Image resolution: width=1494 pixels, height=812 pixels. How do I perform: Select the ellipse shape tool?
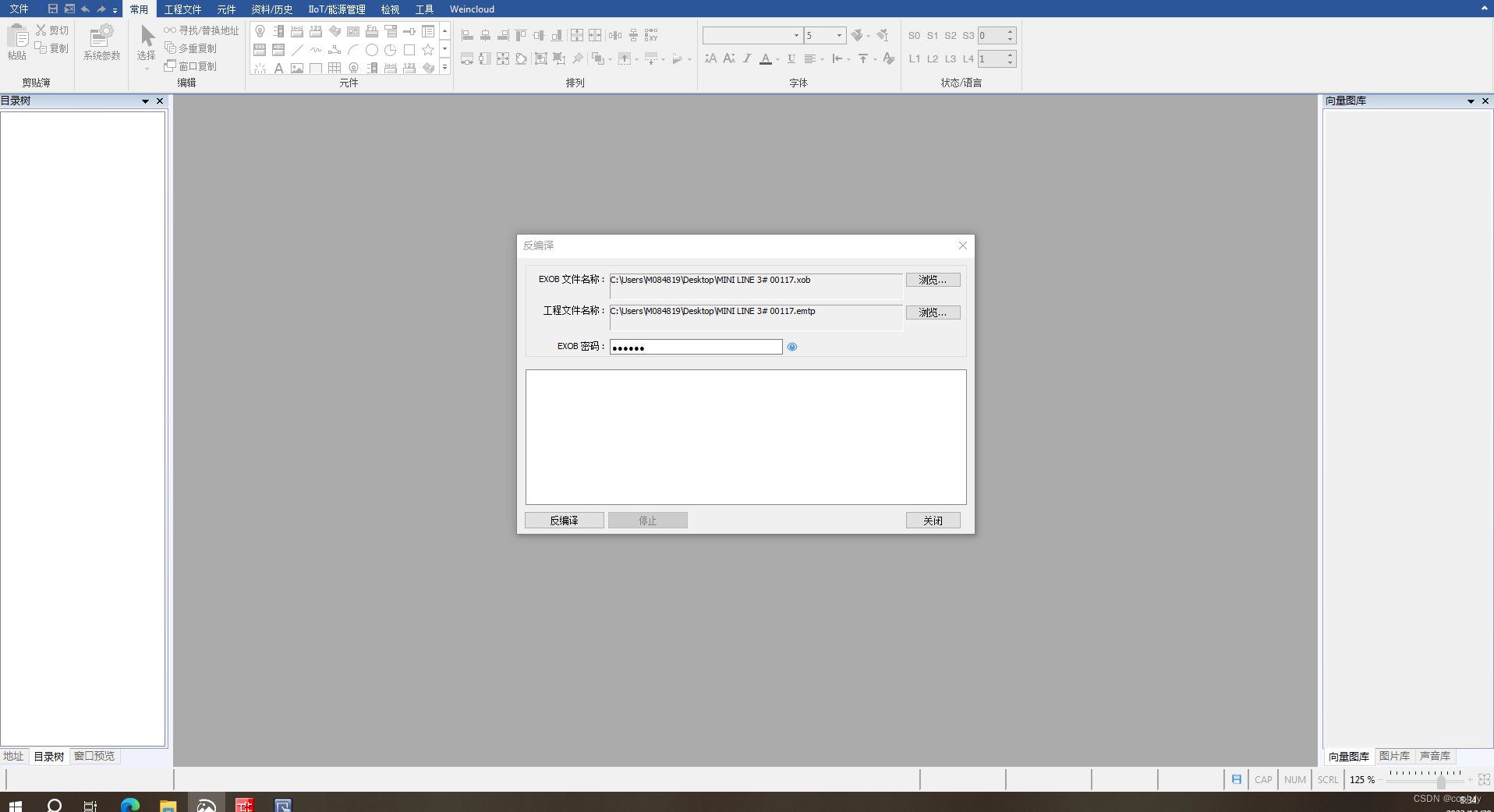pyautogui.click(x=372, y=50)
